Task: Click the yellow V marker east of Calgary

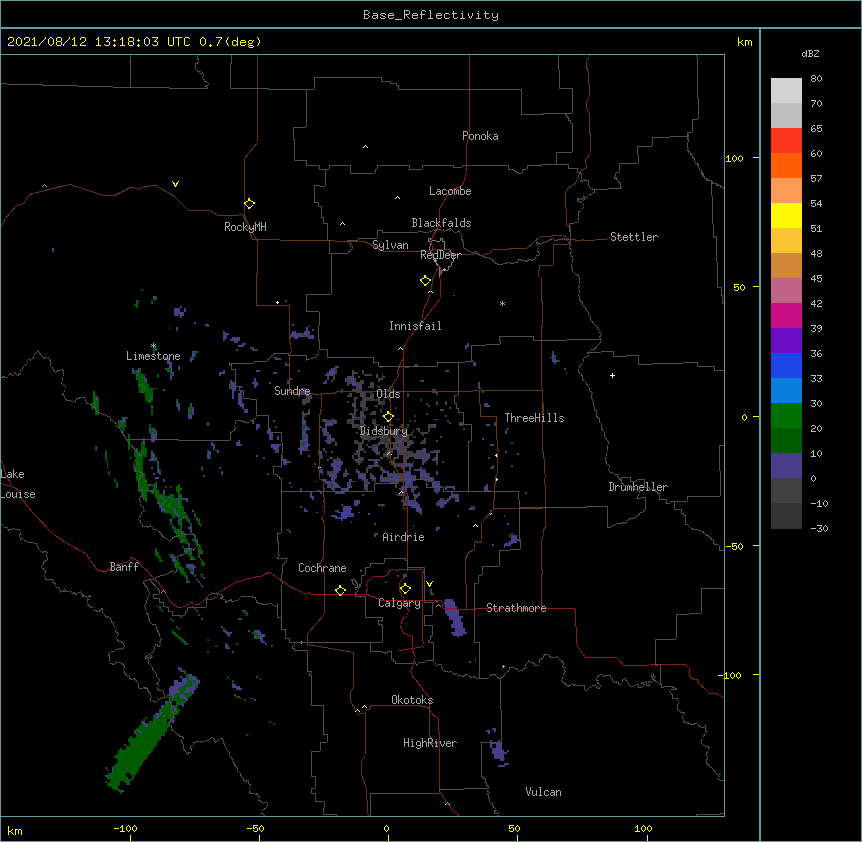Action: tap(429, 584)
